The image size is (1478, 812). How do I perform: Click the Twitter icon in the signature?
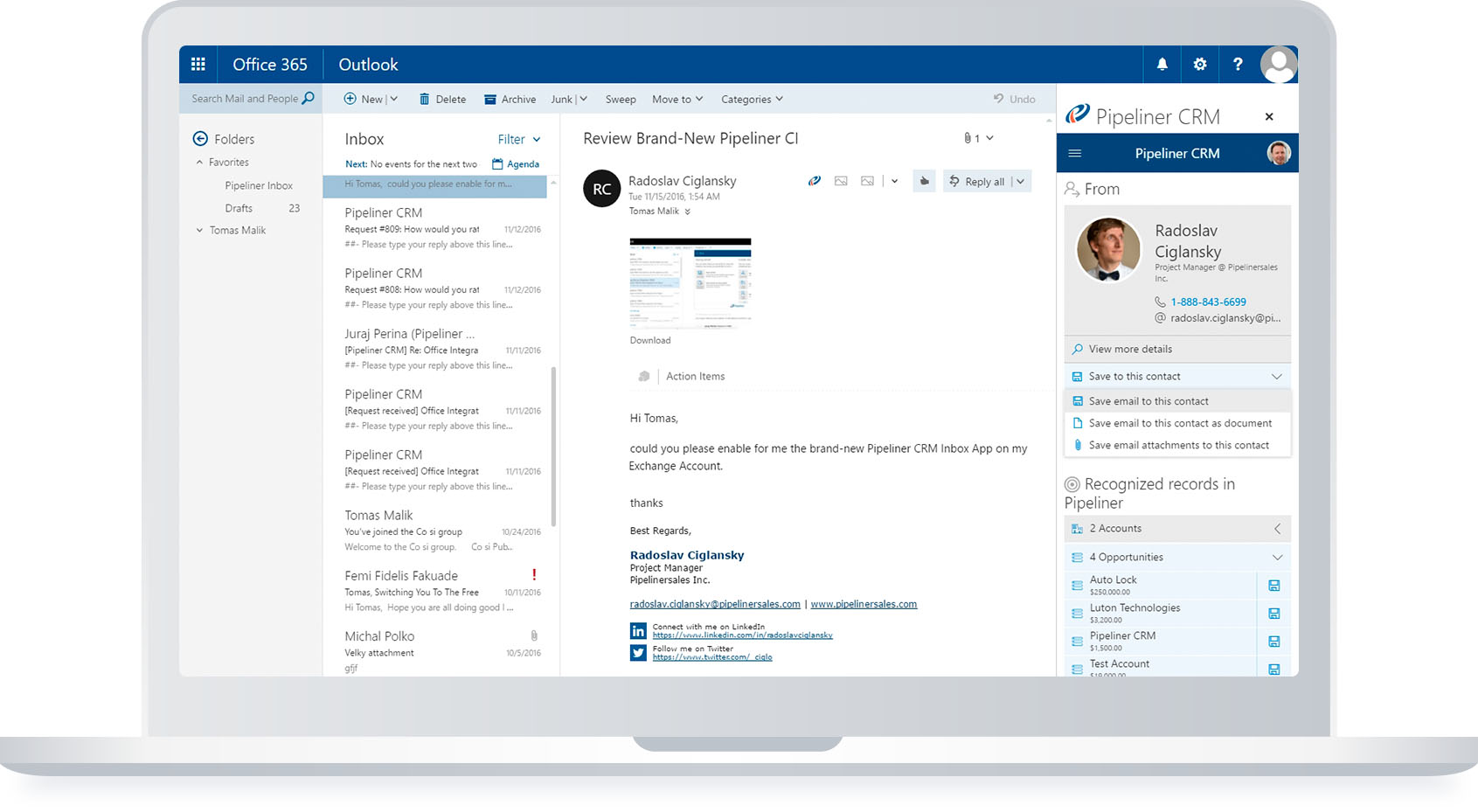638,653
